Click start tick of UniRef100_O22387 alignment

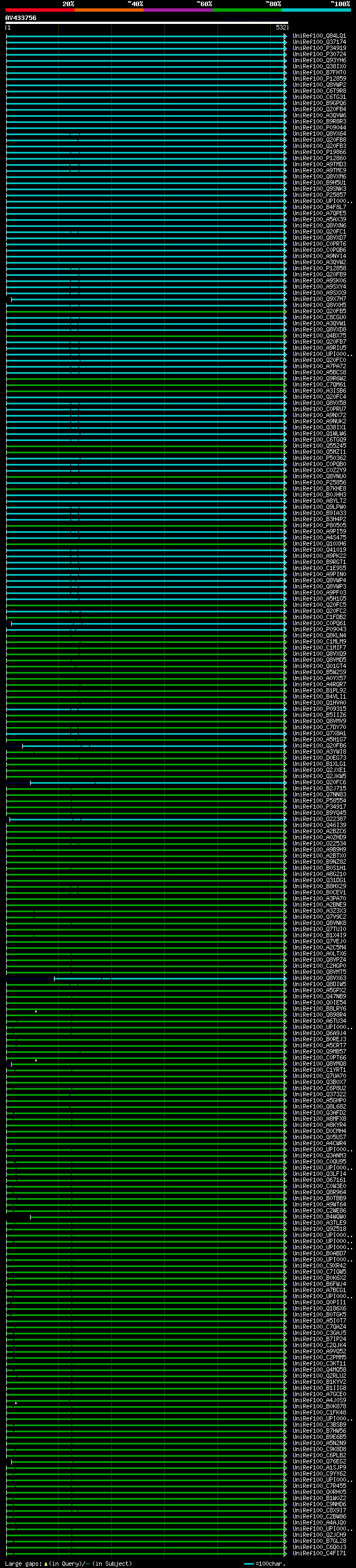point(10,819)
